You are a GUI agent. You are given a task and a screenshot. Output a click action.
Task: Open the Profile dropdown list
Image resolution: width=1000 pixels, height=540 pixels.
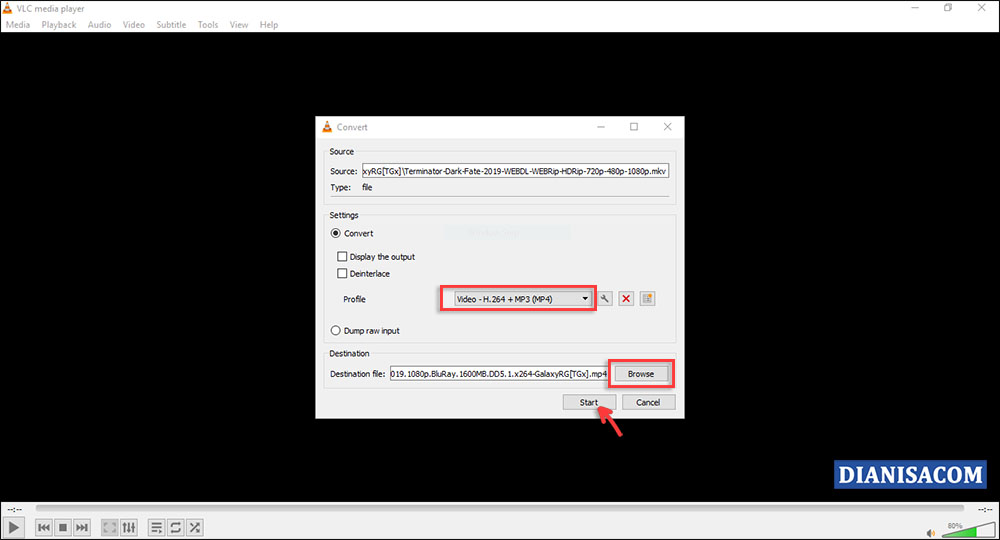[517, 298]
